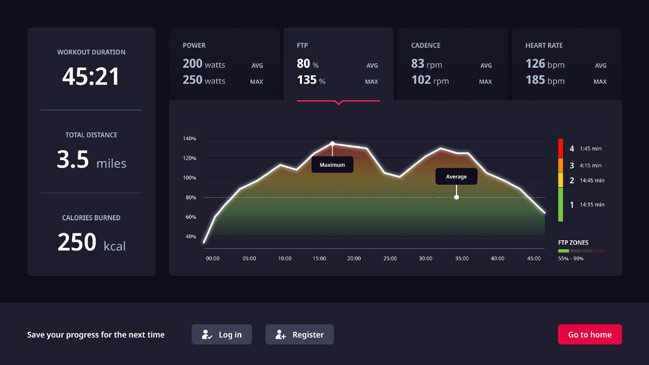Click the 126 bpm average heart rate
Image resolution: width=649 pixels, height=365 pixels.
pyautogui.click(x=545, y=64)
